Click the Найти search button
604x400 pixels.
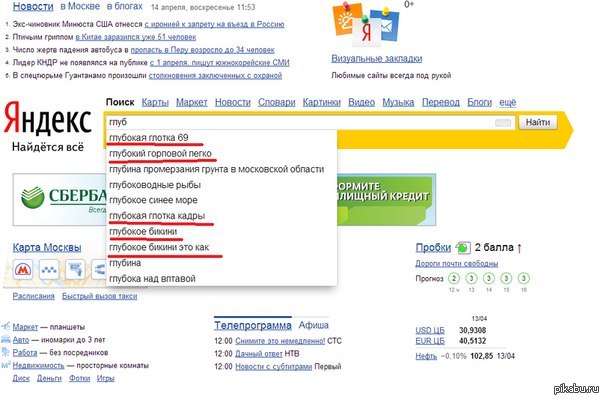coord(538,123)
